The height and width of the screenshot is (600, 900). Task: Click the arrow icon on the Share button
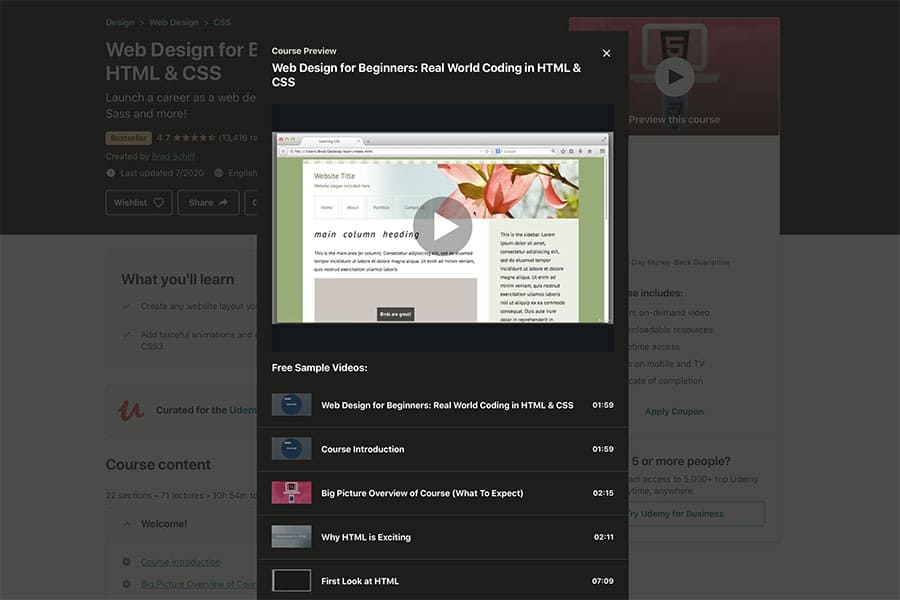223,203
